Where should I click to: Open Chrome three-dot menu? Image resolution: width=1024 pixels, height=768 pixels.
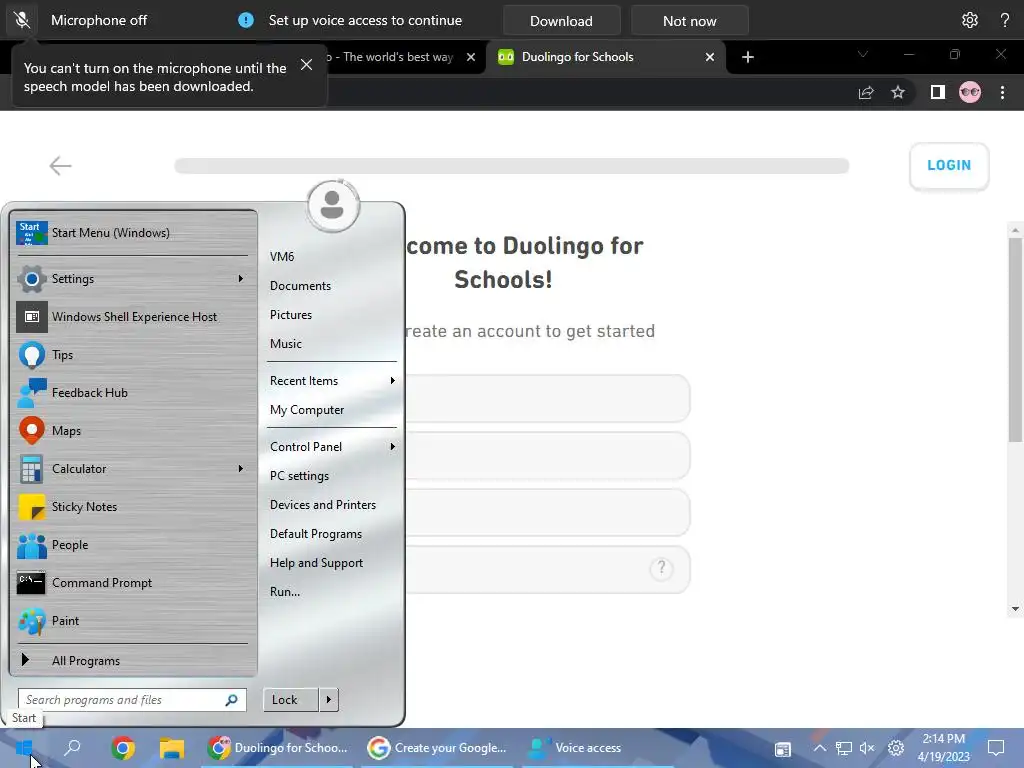pos(1002,92)
